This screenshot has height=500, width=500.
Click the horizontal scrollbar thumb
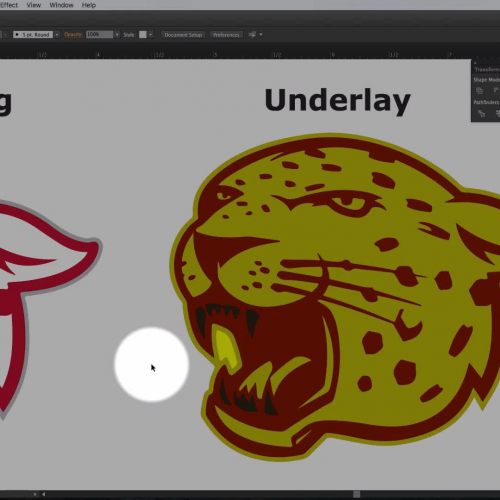coord(357,494)
